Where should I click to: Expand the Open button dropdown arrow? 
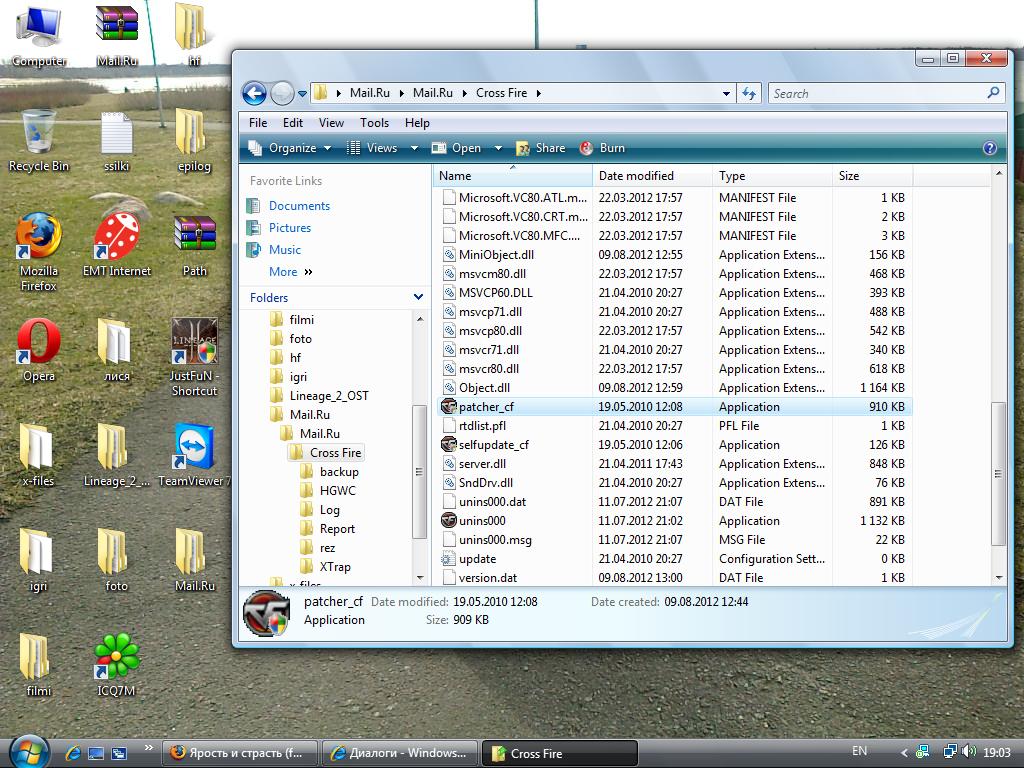click(x=498, y=148)
